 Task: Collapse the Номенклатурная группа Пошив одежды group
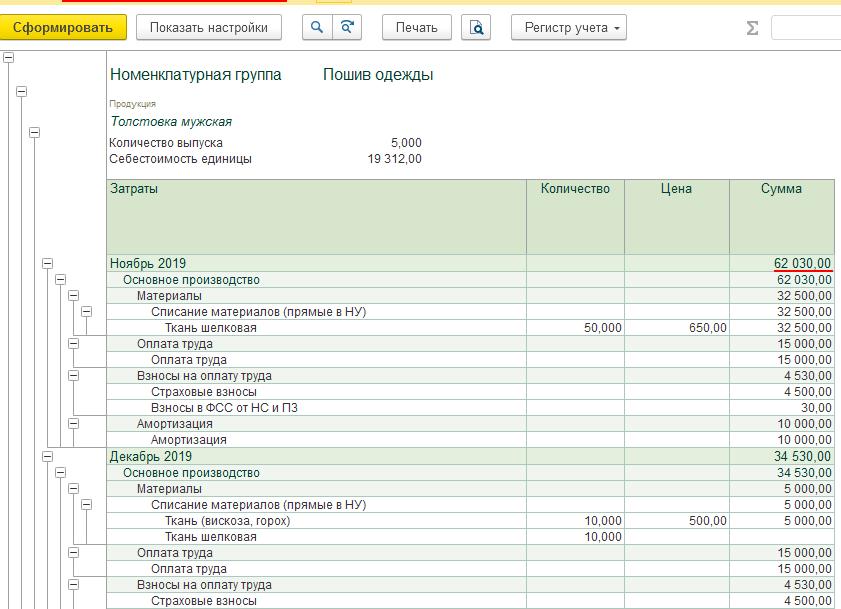tap(21, 91)
